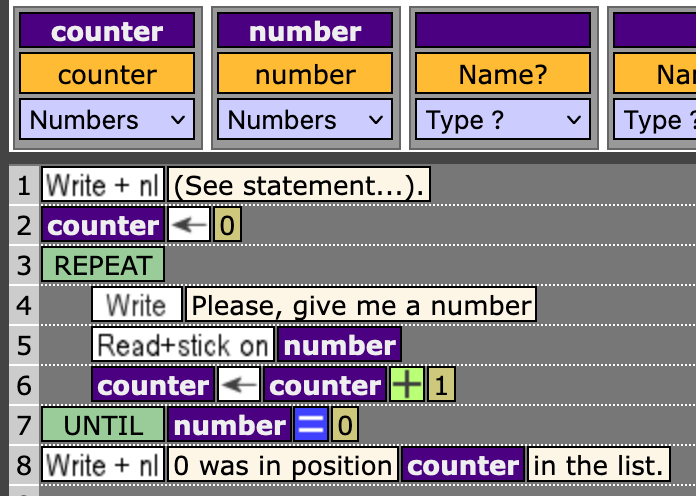Click the purple counter header in variable panel
The image size is (696, 496).
pos(107,31)
